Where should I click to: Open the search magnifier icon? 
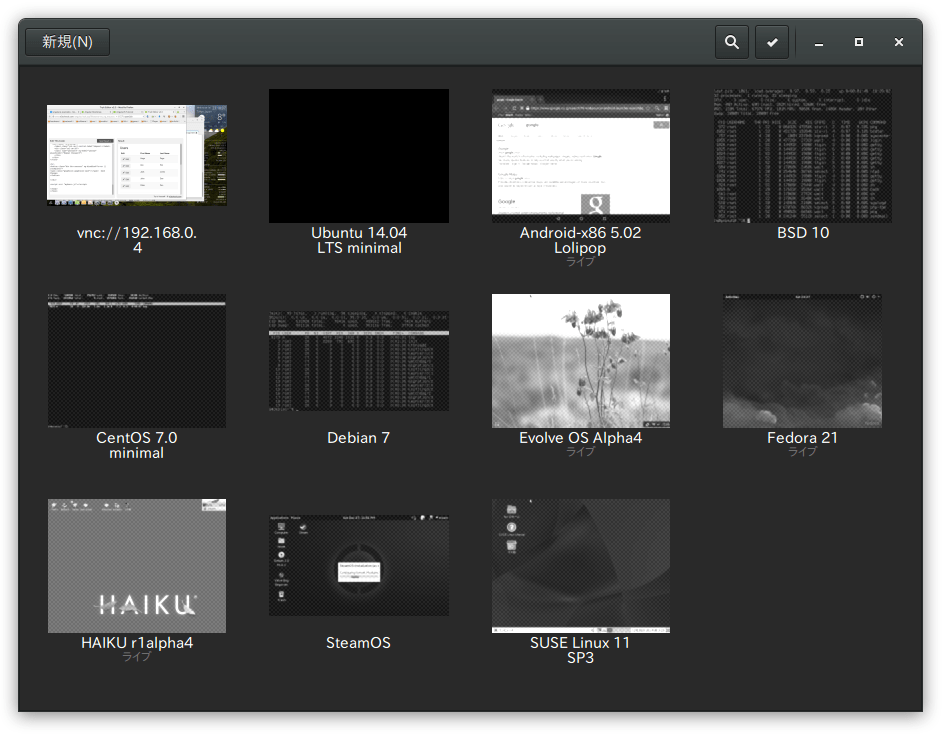[732, 42]
